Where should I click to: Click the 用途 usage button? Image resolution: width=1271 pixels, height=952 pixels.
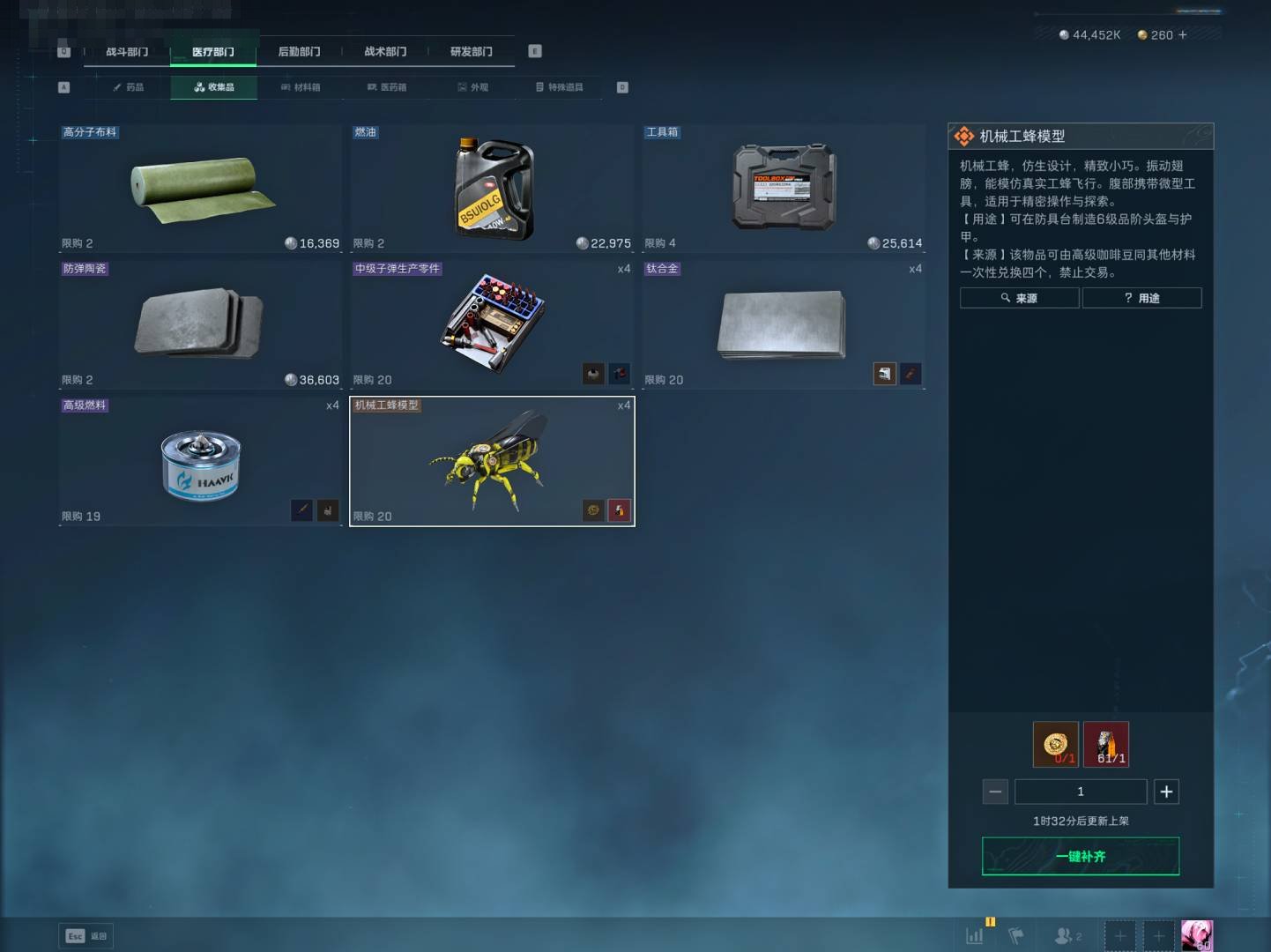(x=1142, y=298)
